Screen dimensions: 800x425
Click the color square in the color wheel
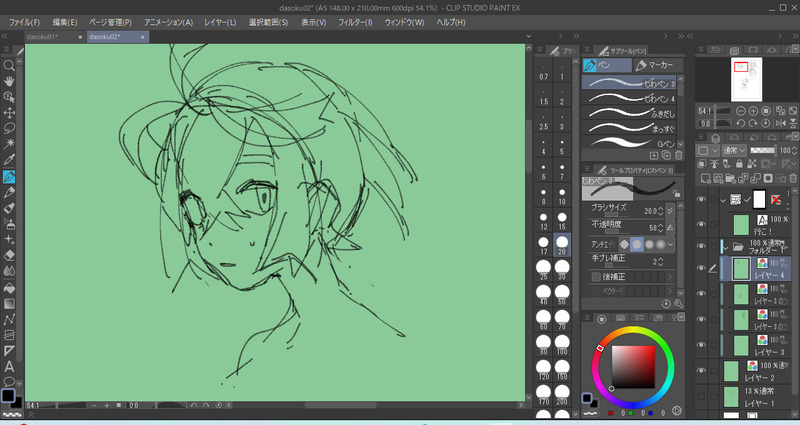coord(633,367)
